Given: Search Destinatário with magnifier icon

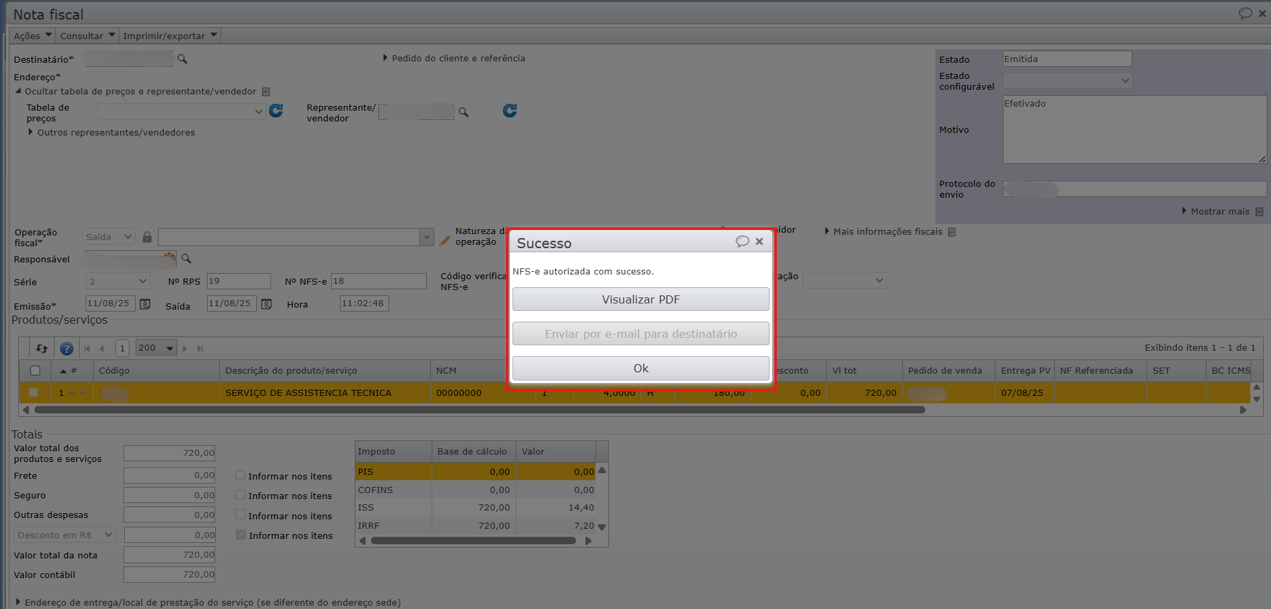Looking at the screenshot, I should [182, 60].
